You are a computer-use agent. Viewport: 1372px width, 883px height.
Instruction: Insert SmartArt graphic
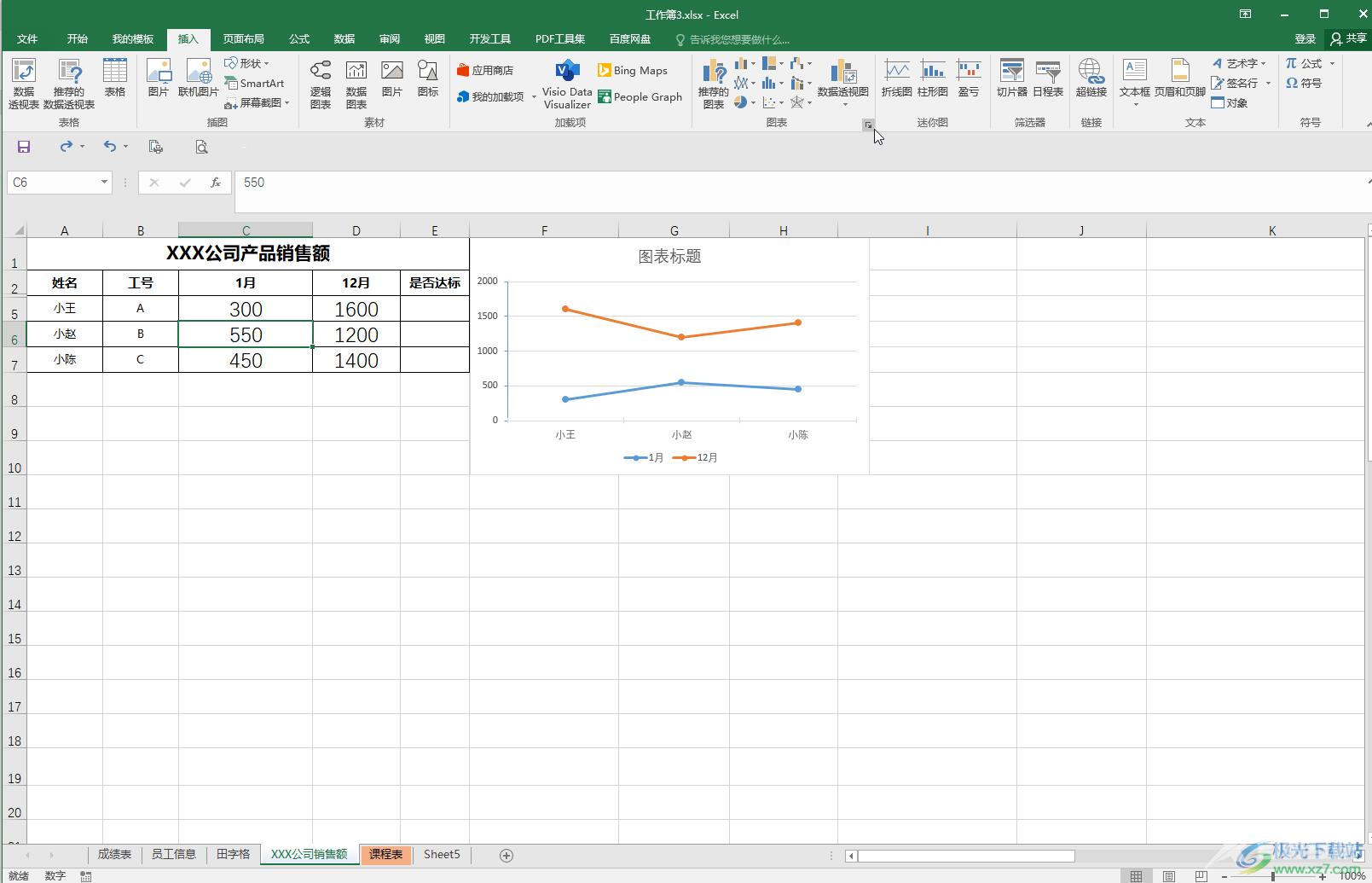tap(254, 83)
